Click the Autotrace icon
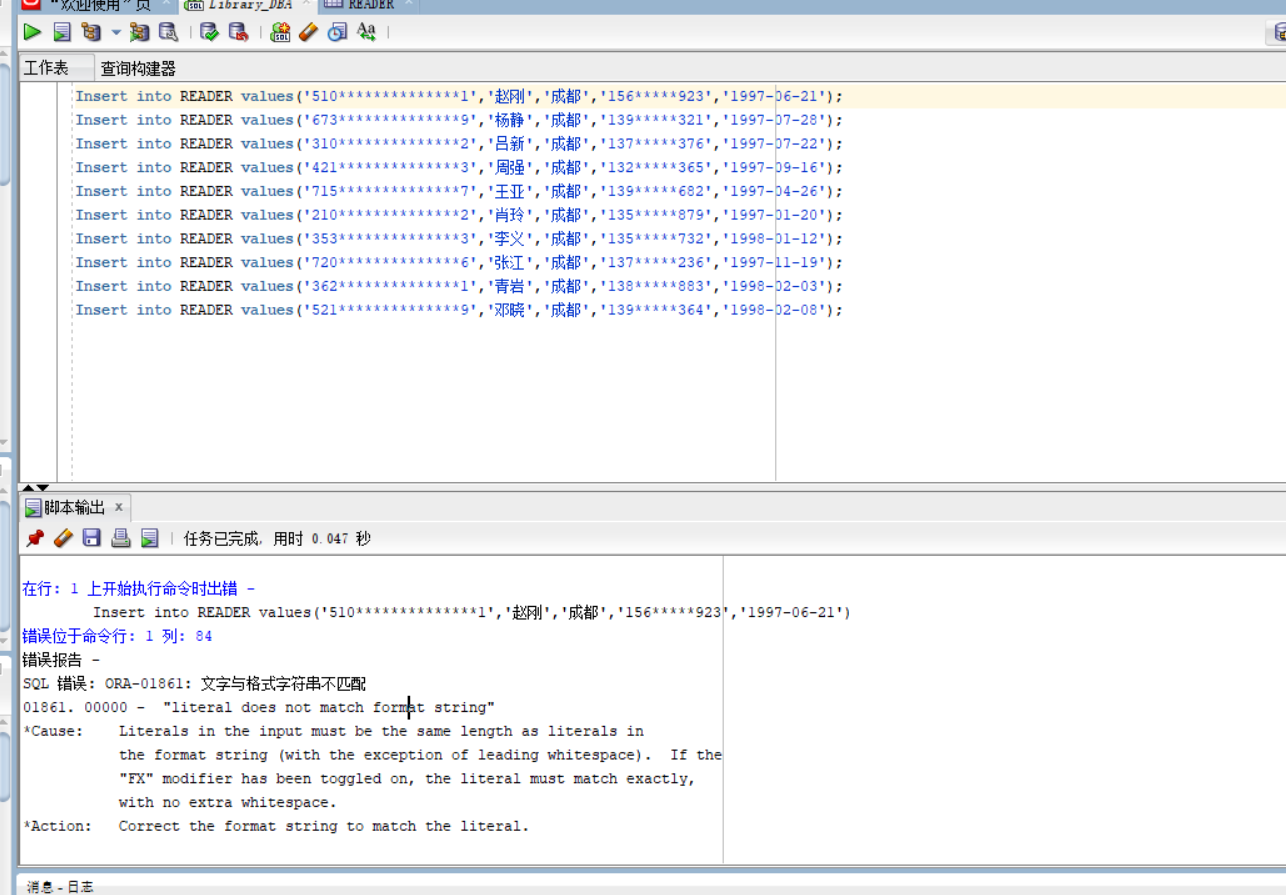Screen dimensions: 1286x895 tap(139, 32)
